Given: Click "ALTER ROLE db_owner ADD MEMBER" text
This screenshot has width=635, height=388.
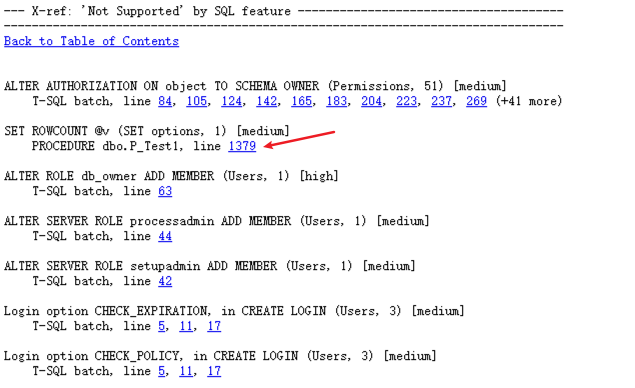Looking at the screenshot, I should point(109,176).
